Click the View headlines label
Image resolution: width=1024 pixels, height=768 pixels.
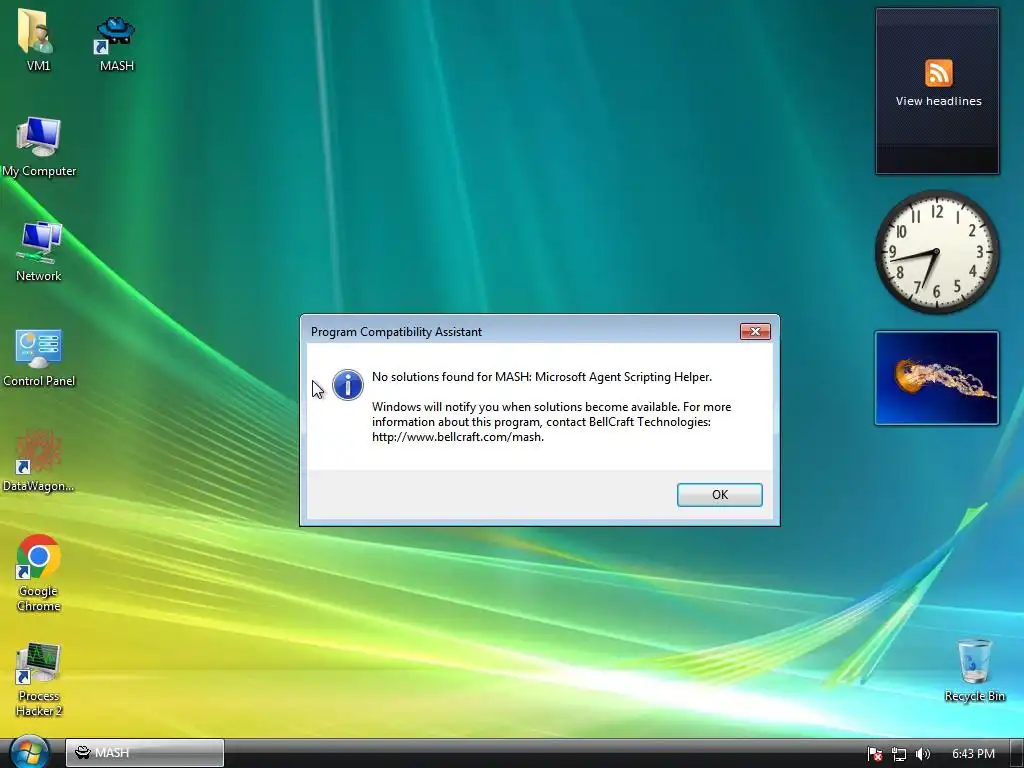938,101
